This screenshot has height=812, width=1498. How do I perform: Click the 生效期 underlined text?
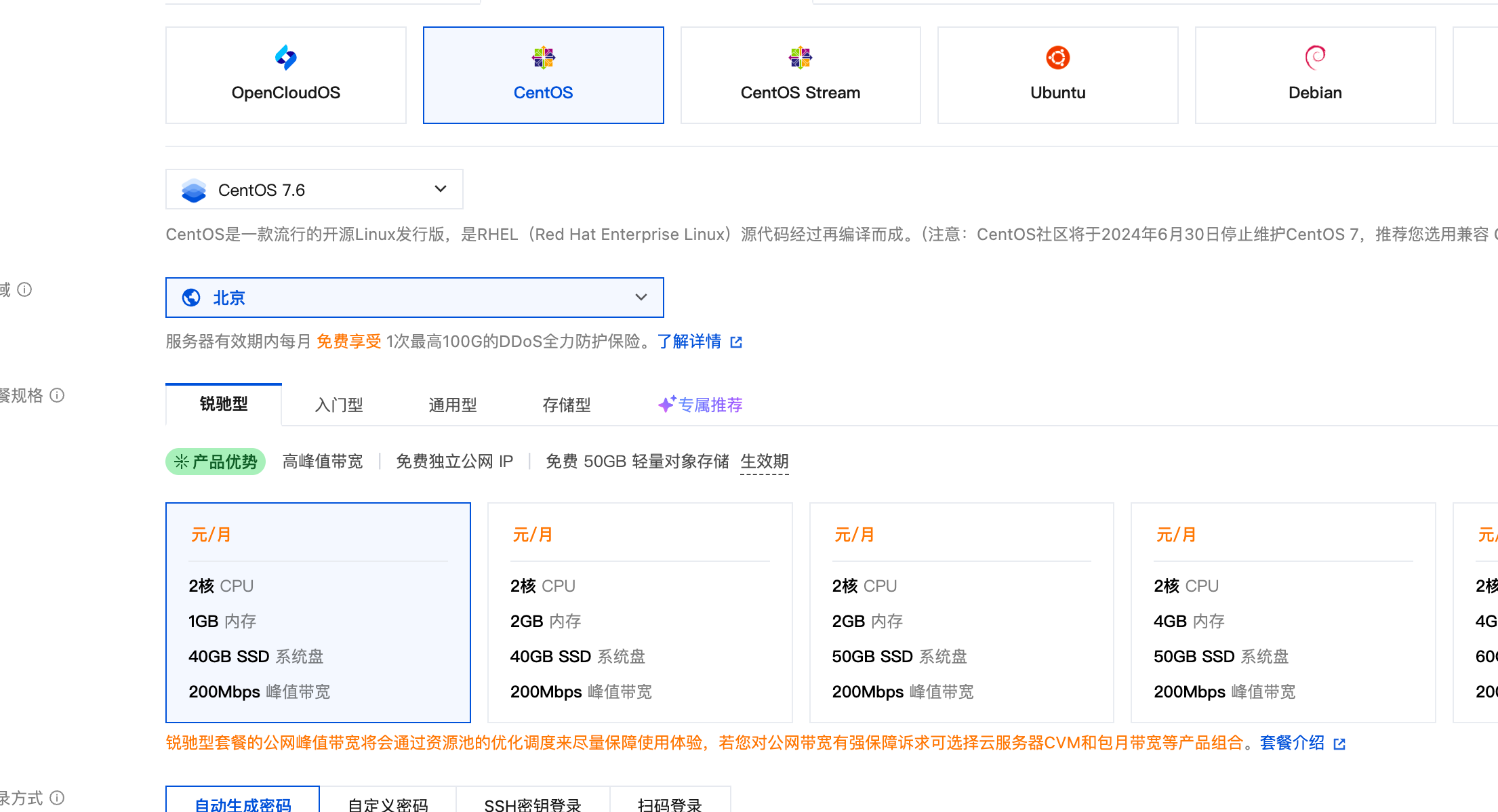coord(765,462)
